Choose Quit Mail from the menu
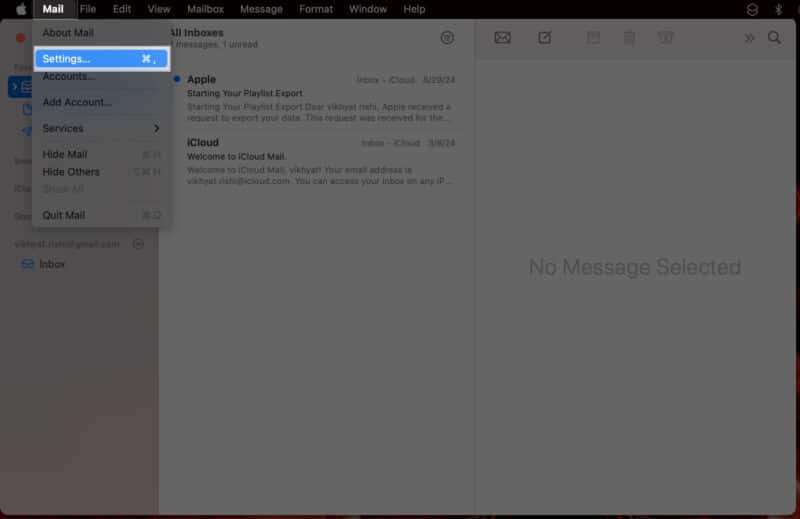The image size is (800, 519). [101, 215]
